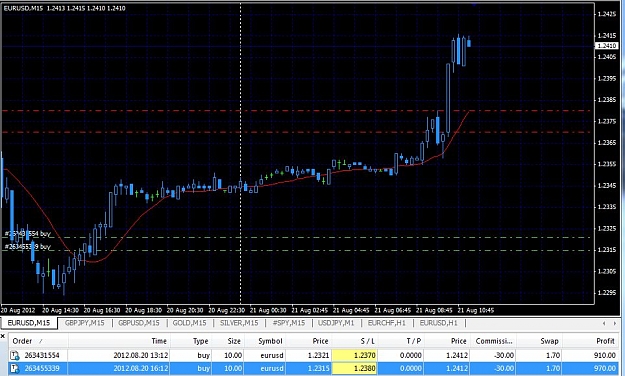The image size is (625, 376).
Task: Select order number 263455339
Action: click(42, 368)
